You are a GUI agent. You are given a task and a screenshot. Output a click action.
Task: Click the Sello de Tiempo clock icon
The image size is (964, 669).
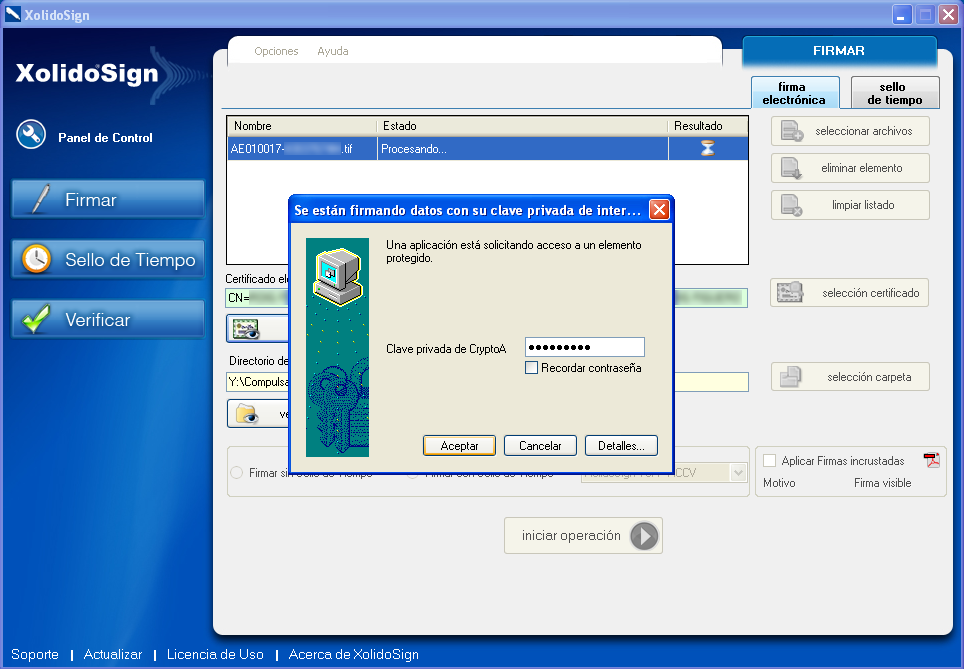[x=36, y=259]
